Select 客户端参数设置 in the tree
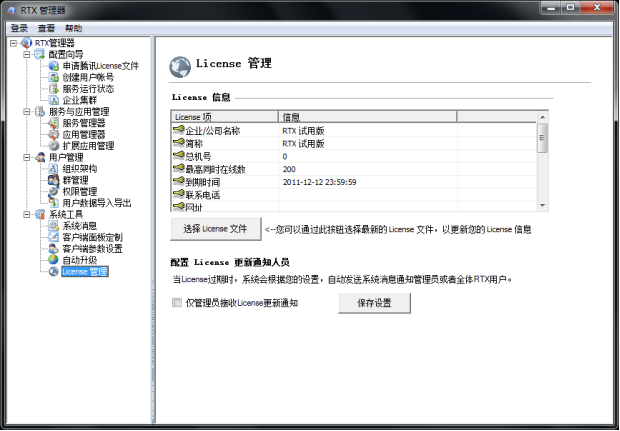Image resolution: width=620 pixels, height=431 pixels. pos(93,249)
